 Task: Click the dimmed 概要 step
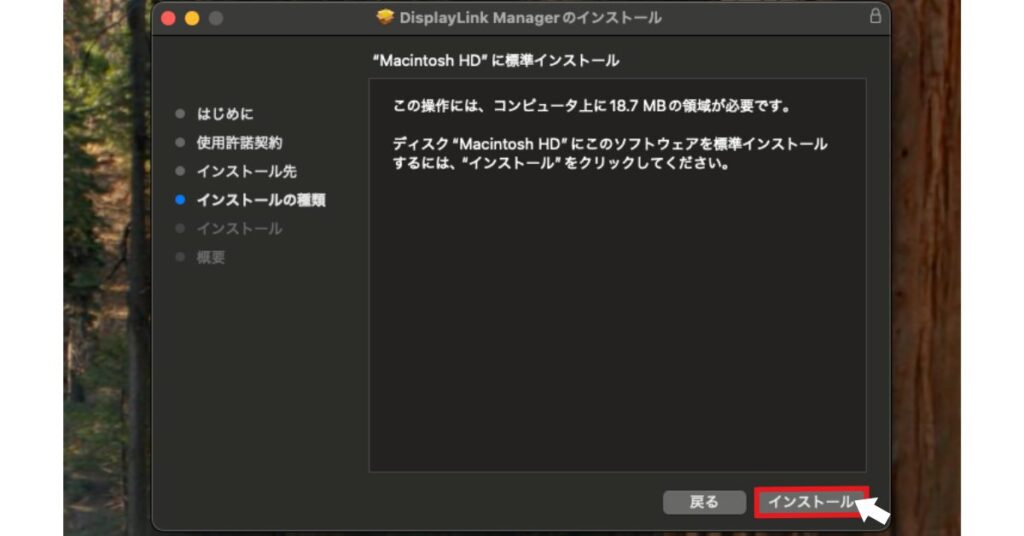pos(211,258)
